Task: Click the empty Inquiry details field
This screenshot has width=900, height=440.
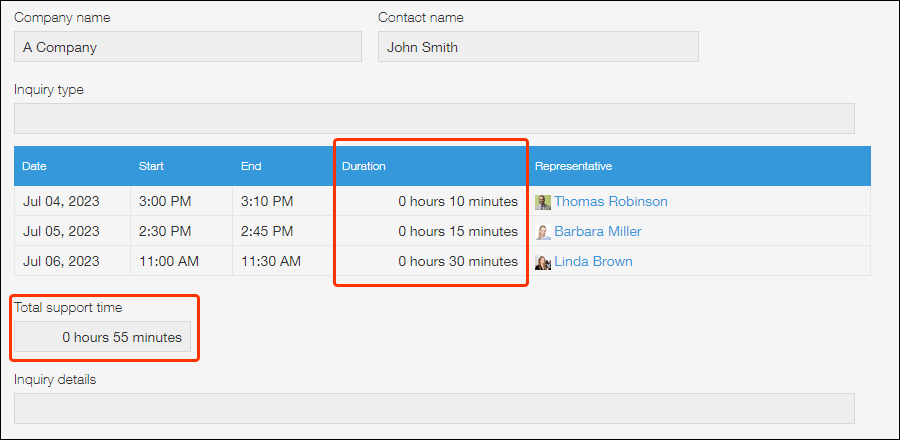Action: pos(434,408)
